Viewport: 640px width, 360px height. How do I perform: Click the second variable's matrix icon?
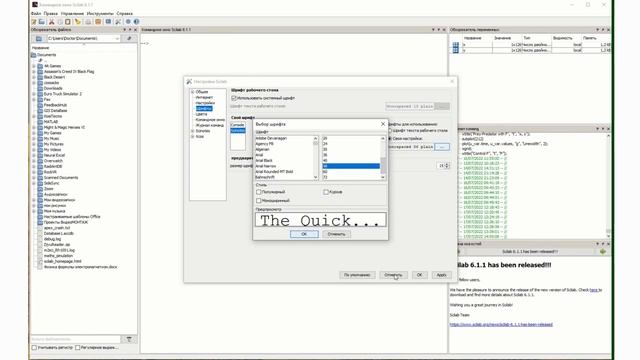click(x=456, y=50)
